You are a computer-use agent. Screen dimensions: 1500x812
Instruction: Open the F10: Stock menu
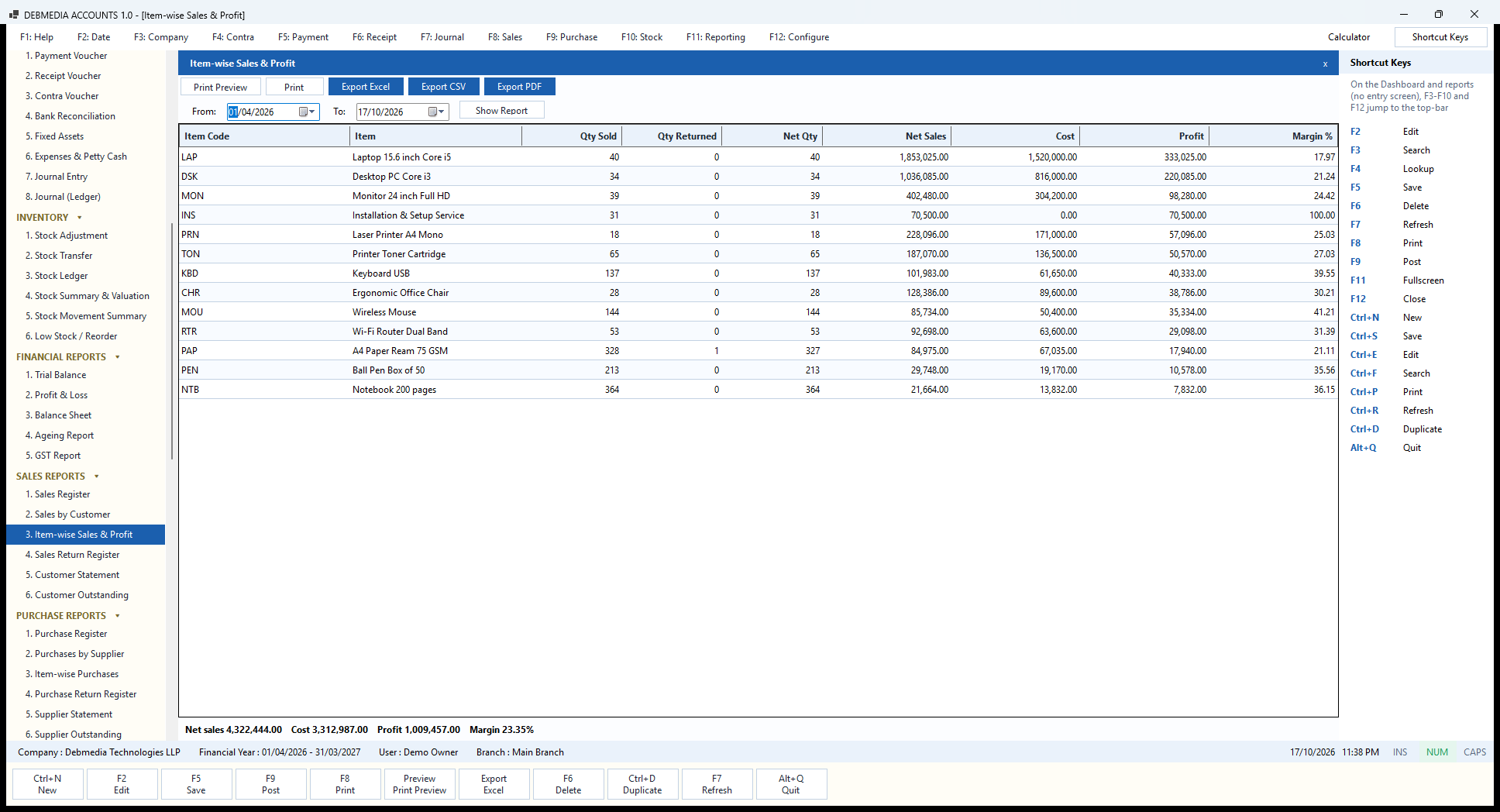coord(642,37)
